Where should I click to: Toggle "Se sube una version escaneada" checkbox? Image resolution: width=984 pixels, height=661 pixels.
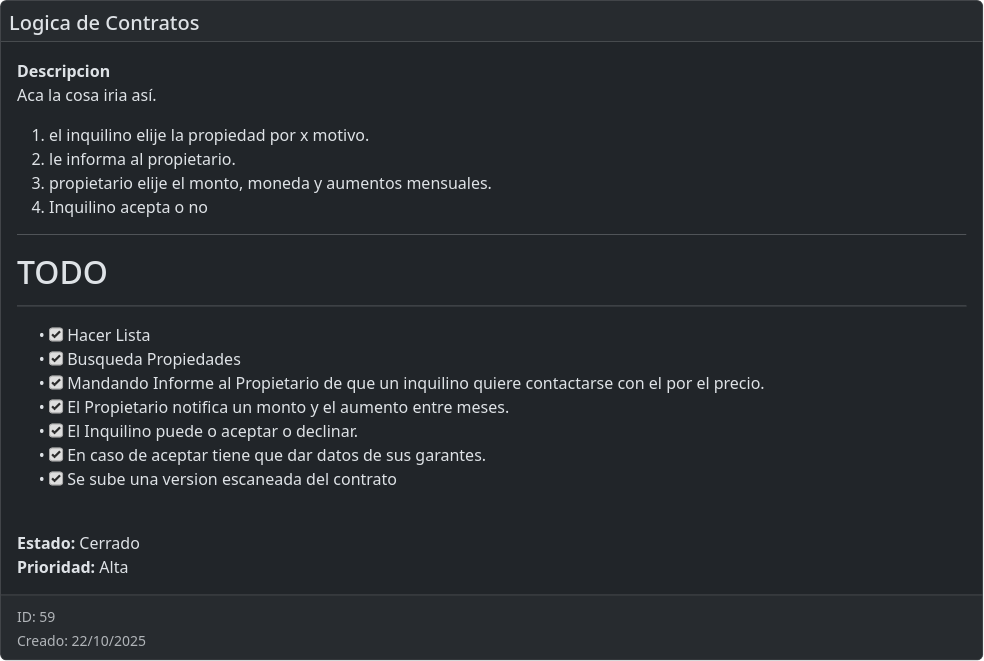pyautogui.click(x=56, y=479)
